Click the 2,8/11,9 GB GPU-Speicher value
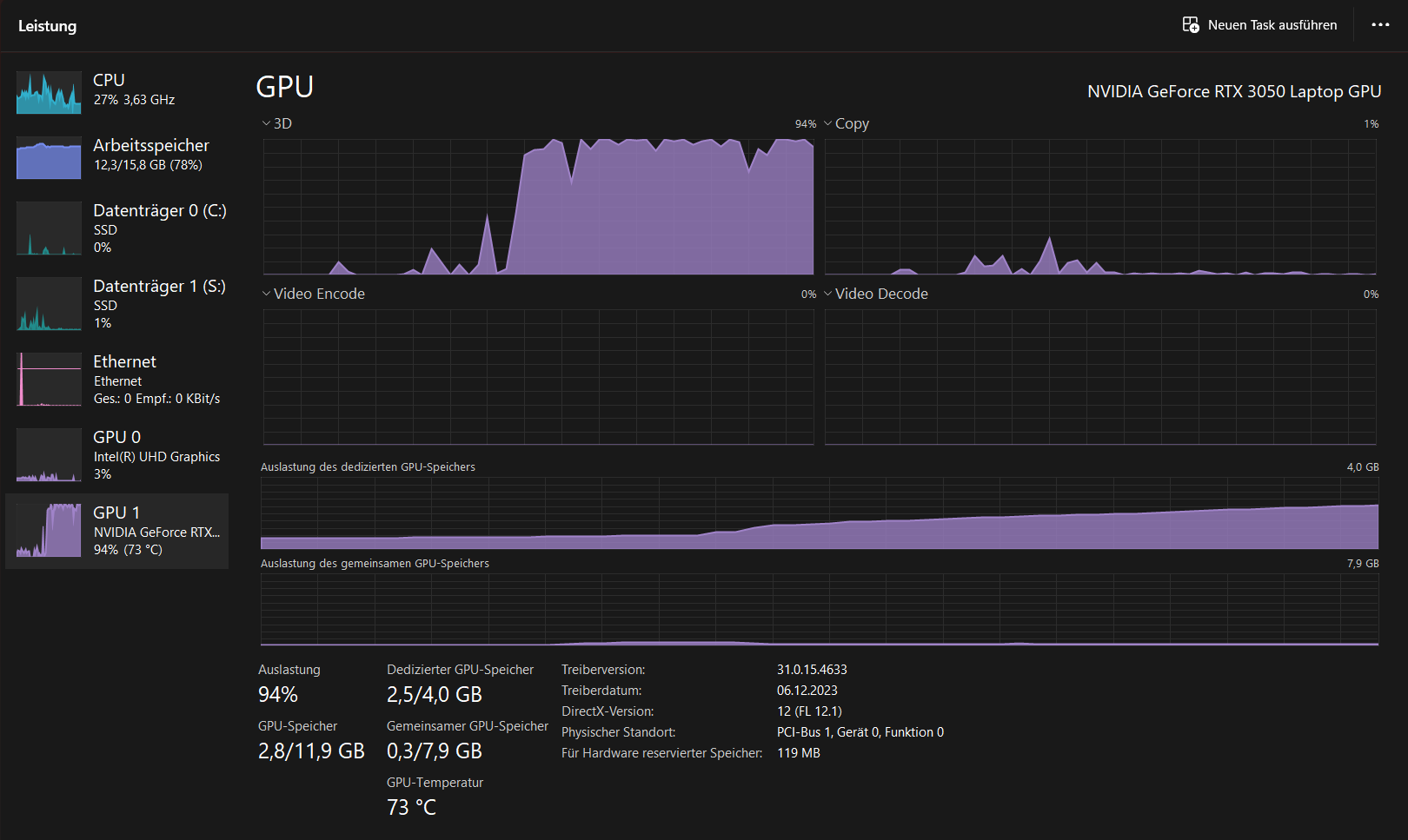Viewport: 1408px width, 840px height. [x=311, y=751]
